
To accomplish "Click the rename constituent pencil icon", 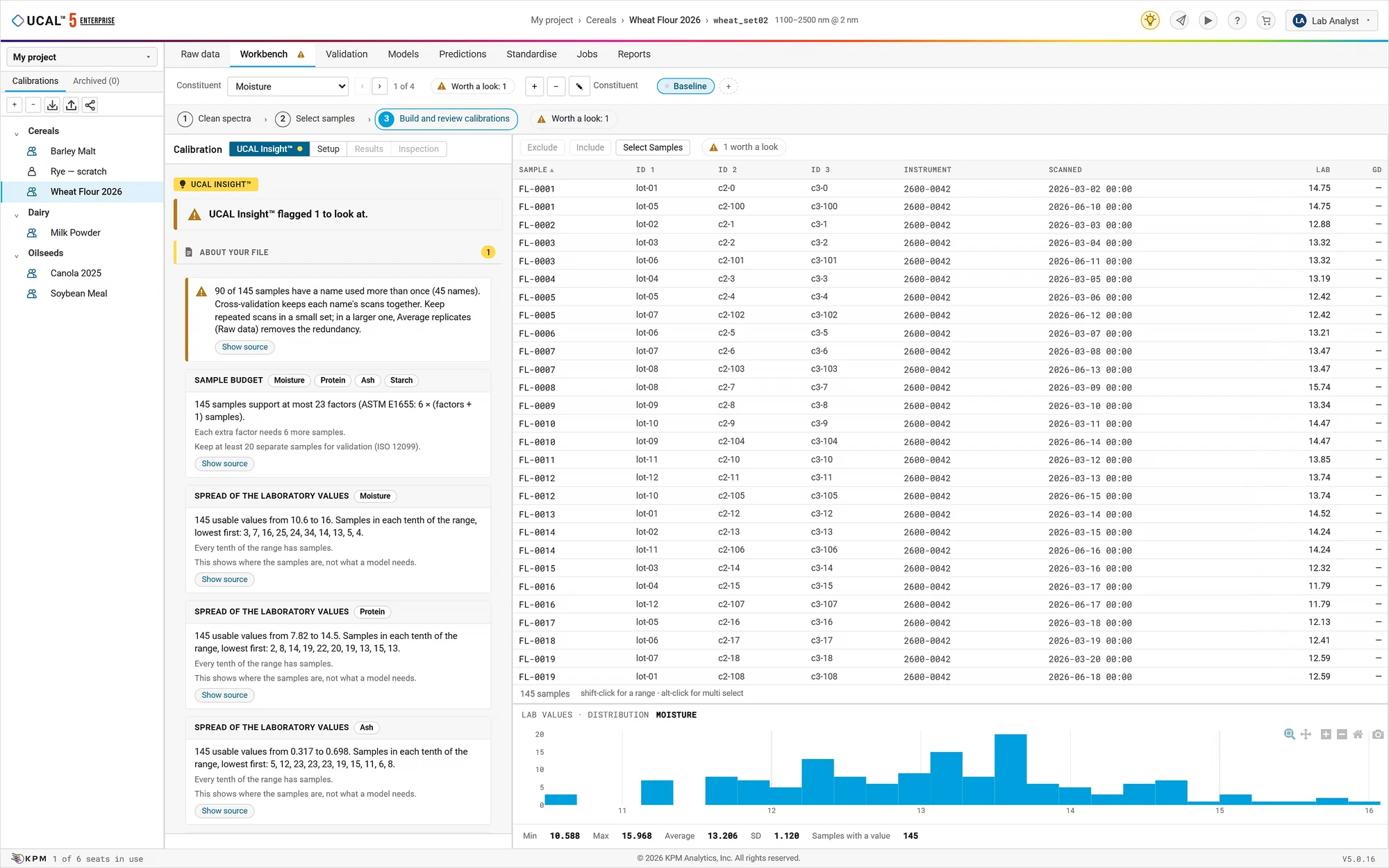I will click(579, 86).
